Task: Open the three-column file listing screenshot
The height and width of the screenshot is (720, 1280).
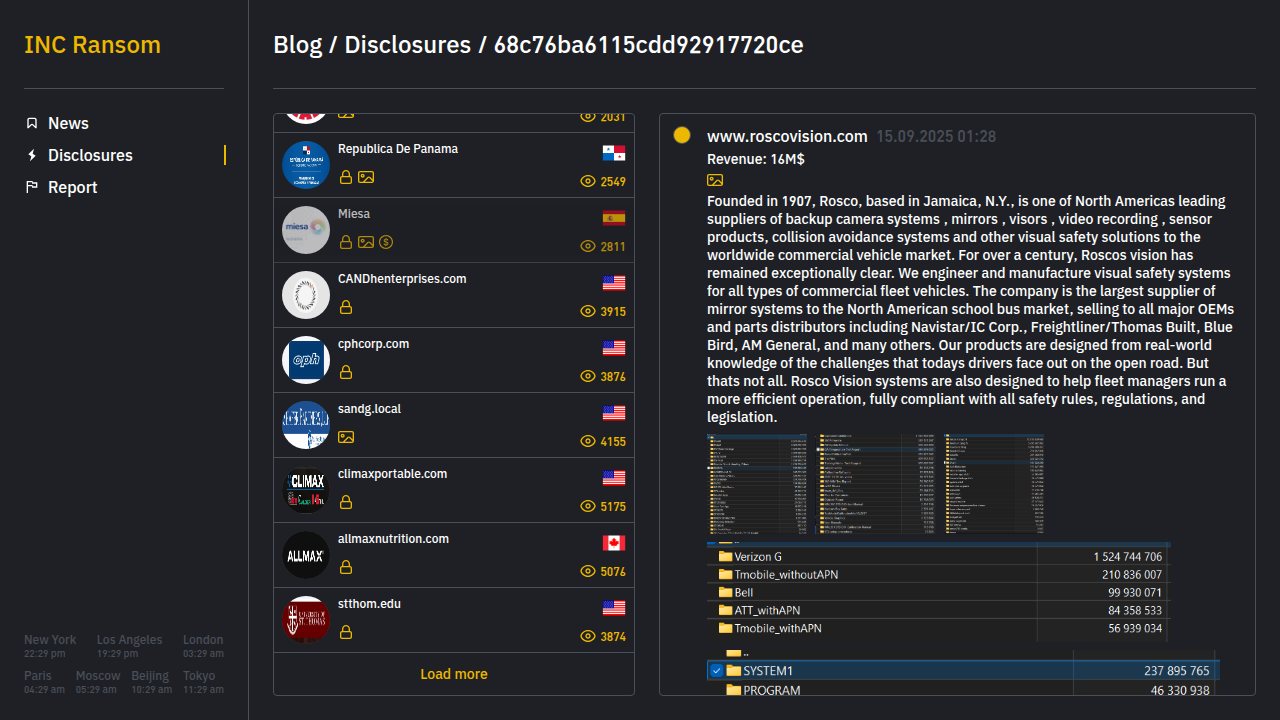Action: coord(875,484)
